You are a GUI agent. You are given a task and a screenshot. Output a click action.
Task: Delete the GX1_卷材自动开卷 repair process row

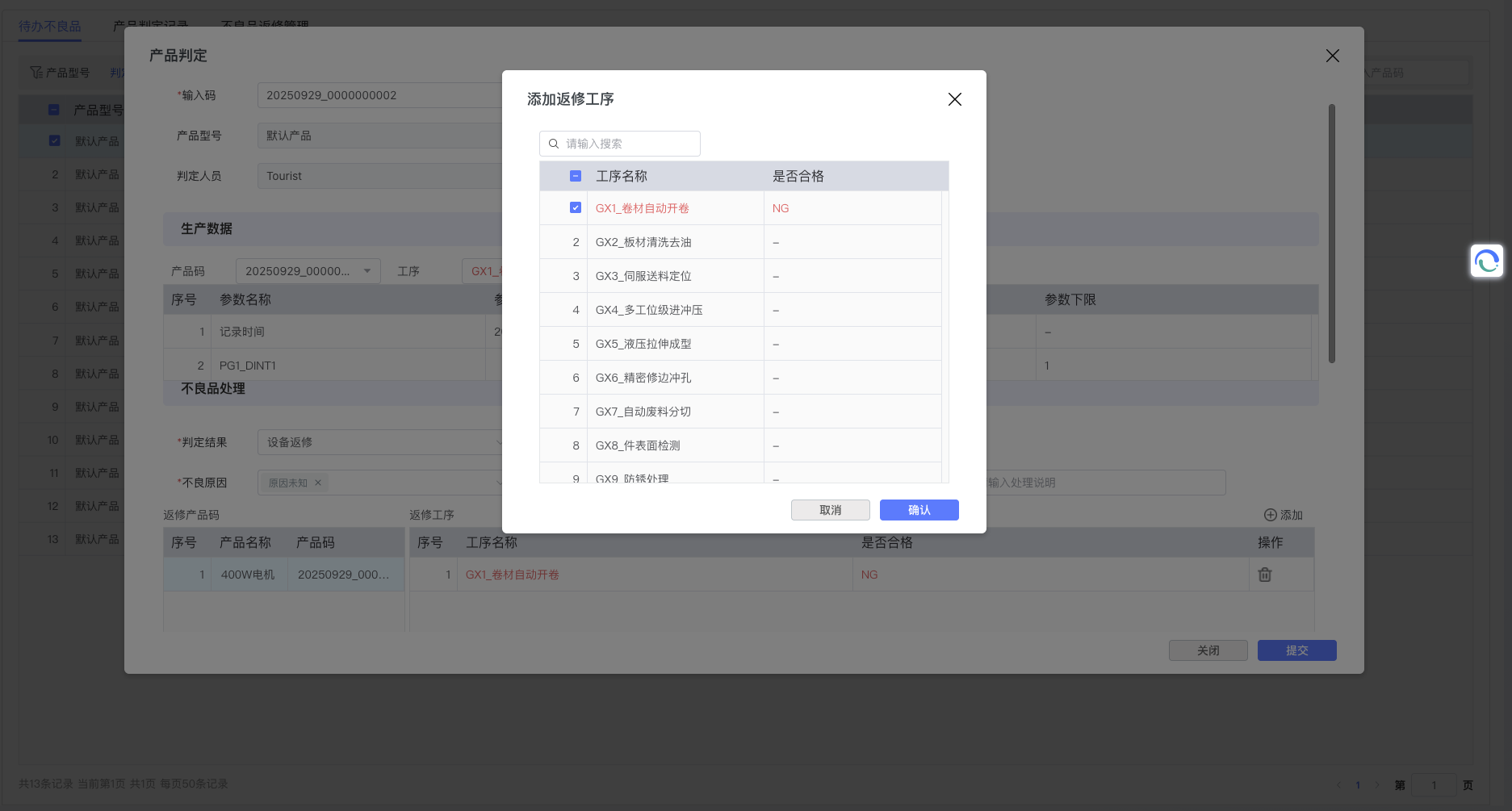pos(1264,575)
